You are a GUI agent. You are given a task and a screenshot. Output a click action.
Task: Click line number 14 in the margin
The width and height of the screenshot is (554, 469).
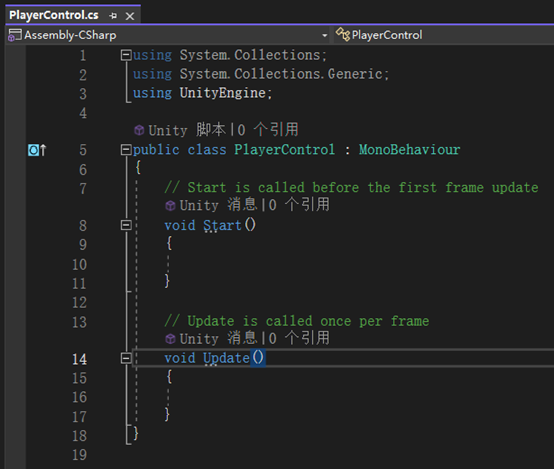click(79, 359)
